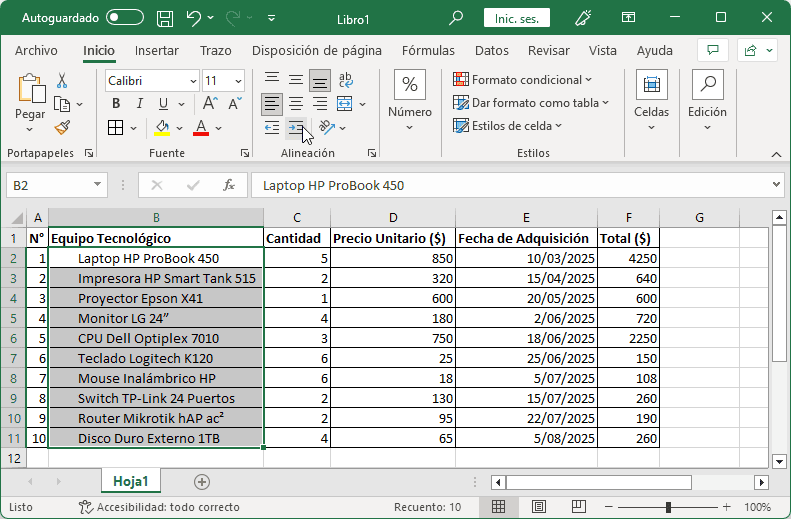Click the Cut scissors icon

62,81
